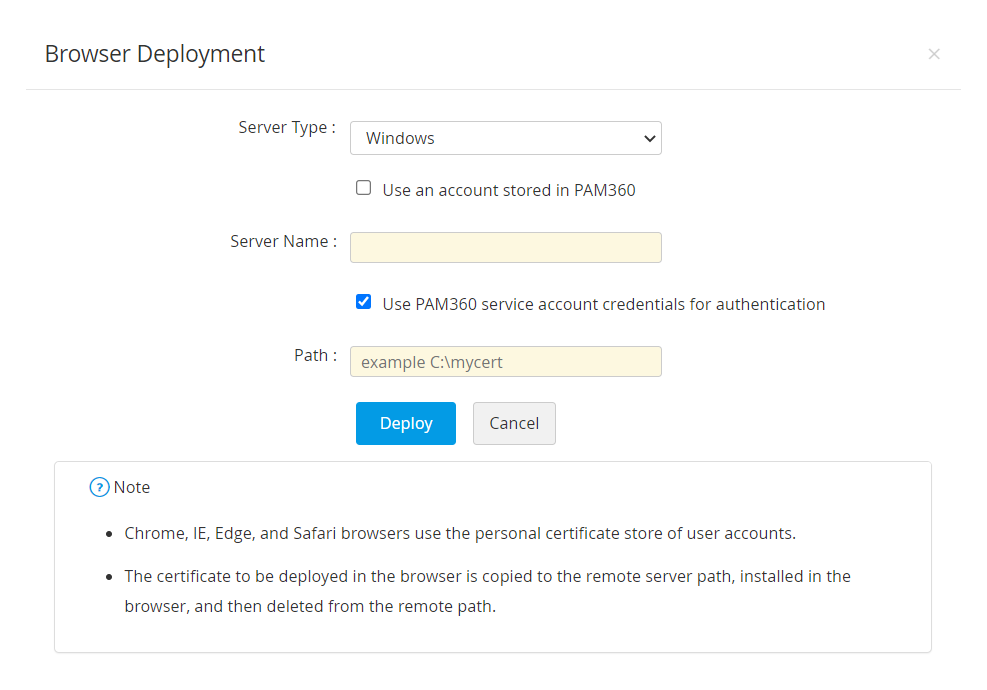This screenshot has height=690, width=987.
Task: Open the Server Type dropdown
Action: point(505,138)
